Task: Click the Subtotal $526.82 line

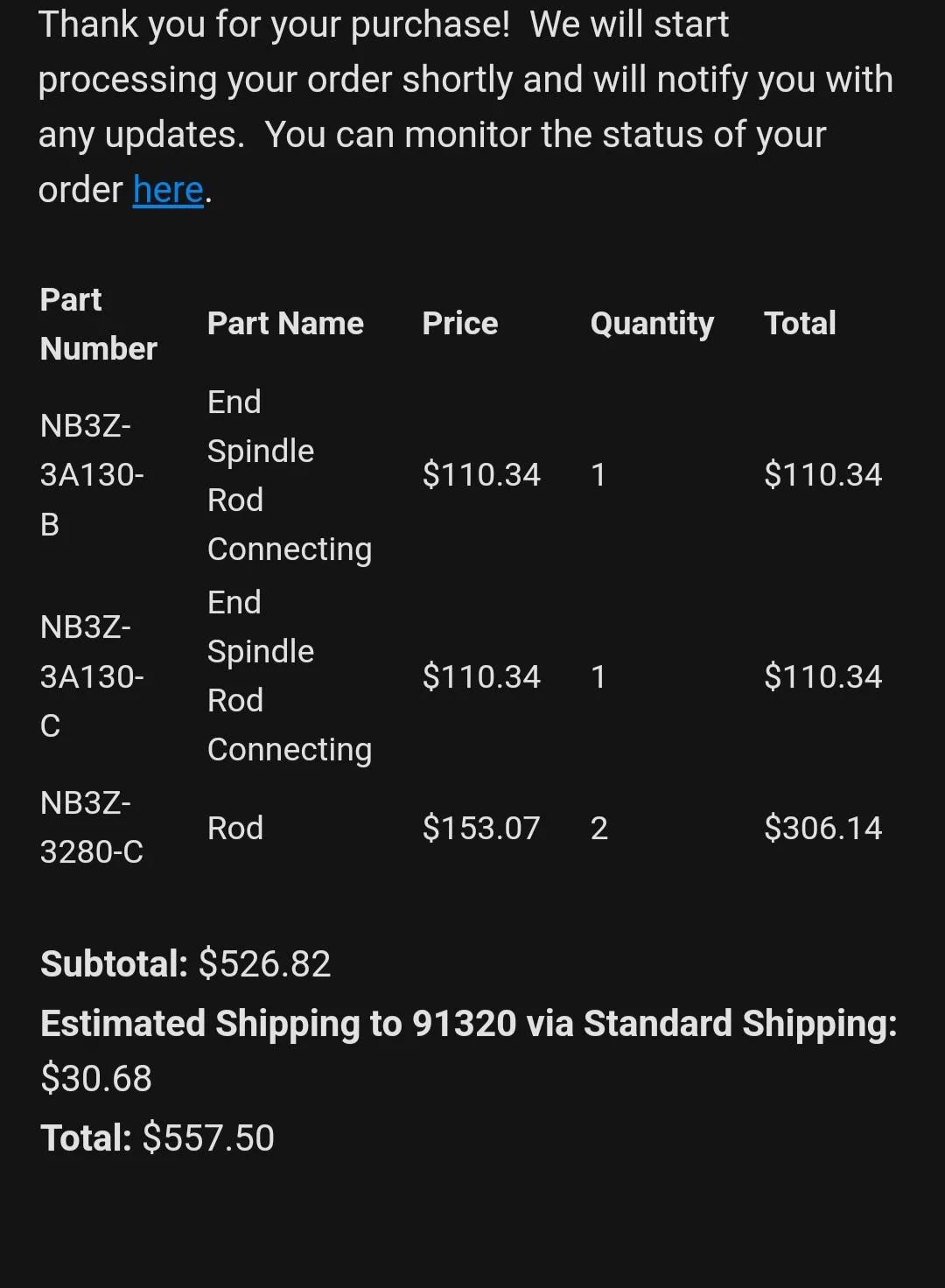Action: point(185,963)
